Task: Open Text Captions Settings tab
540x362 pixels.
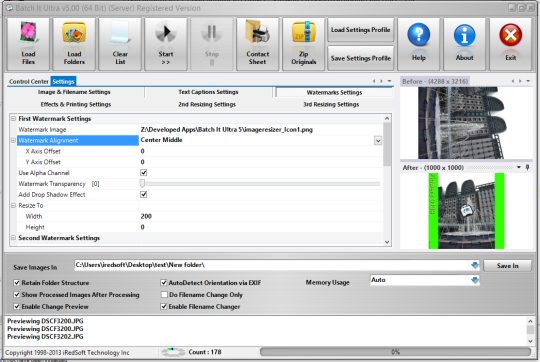Action: pos(208,92)
